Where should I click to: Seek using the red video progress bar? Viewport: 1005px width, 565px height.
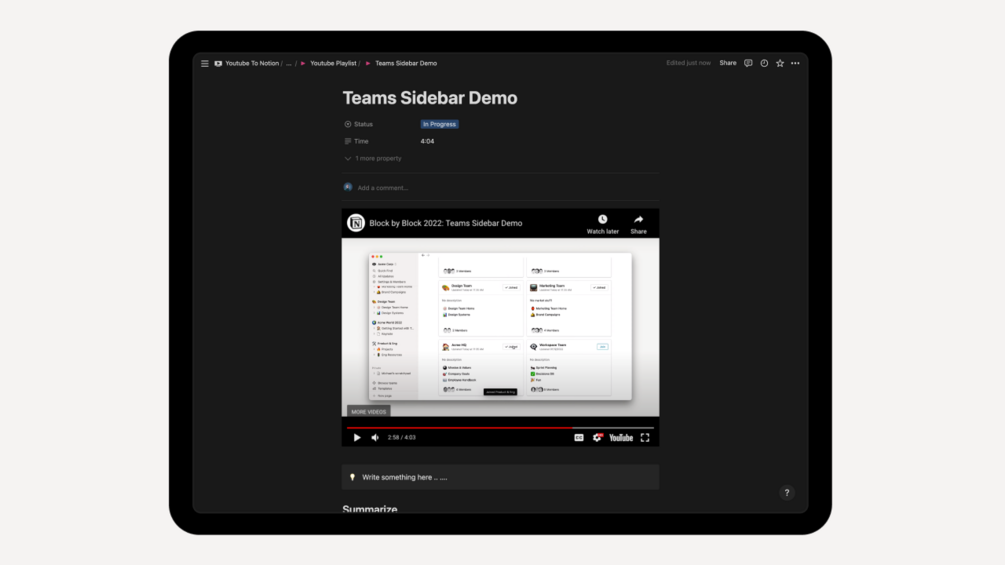pos(500,427)
